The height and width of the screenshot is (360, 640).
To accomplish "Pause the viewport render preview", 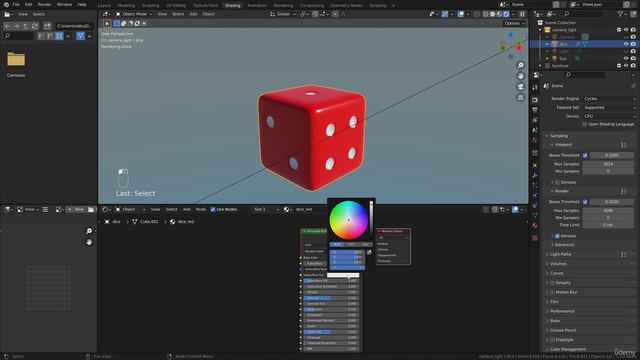I will 522,14.
